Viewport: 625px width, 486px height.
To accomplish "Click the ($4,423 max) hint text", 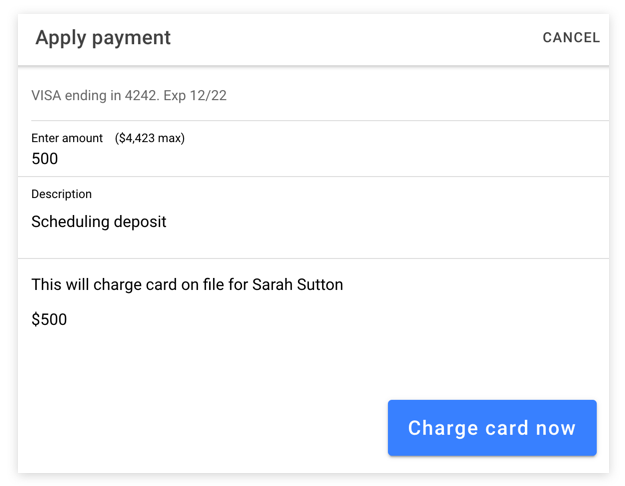I will pyautogui.click(x=150, y=138).
